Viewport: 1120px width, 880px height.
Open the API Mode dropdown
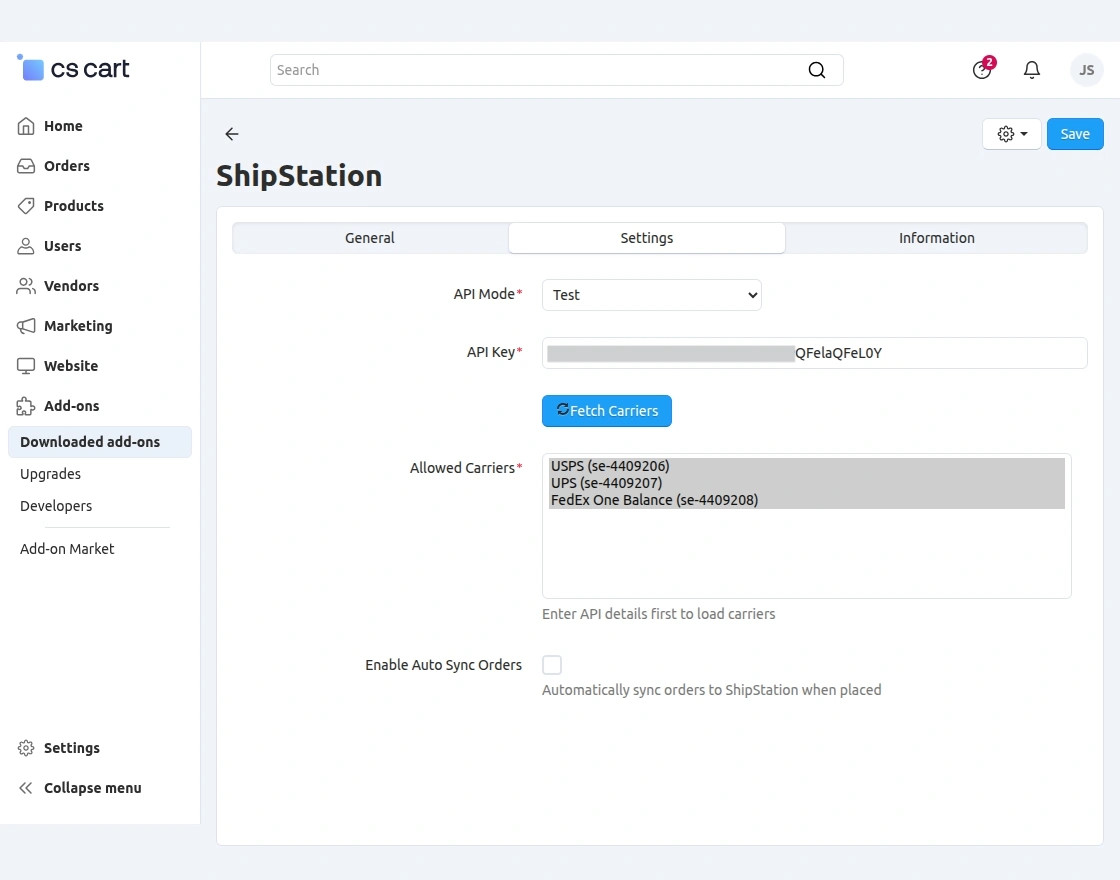point(651,295)
